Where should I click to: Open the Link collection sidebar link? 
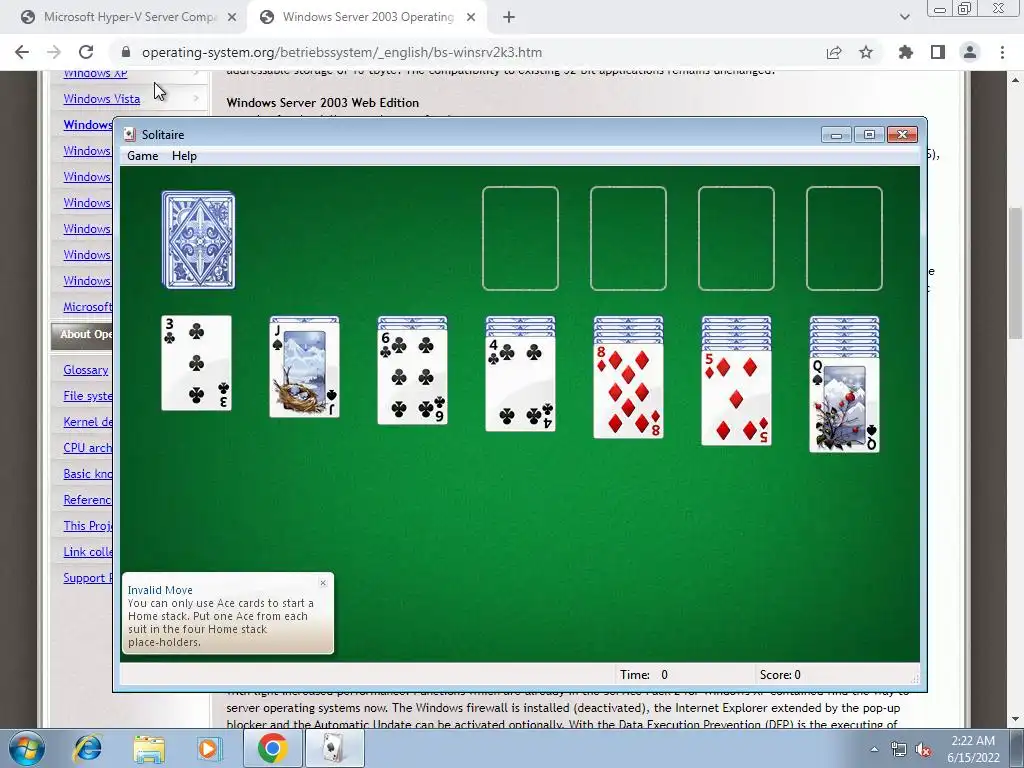point(88,552)
